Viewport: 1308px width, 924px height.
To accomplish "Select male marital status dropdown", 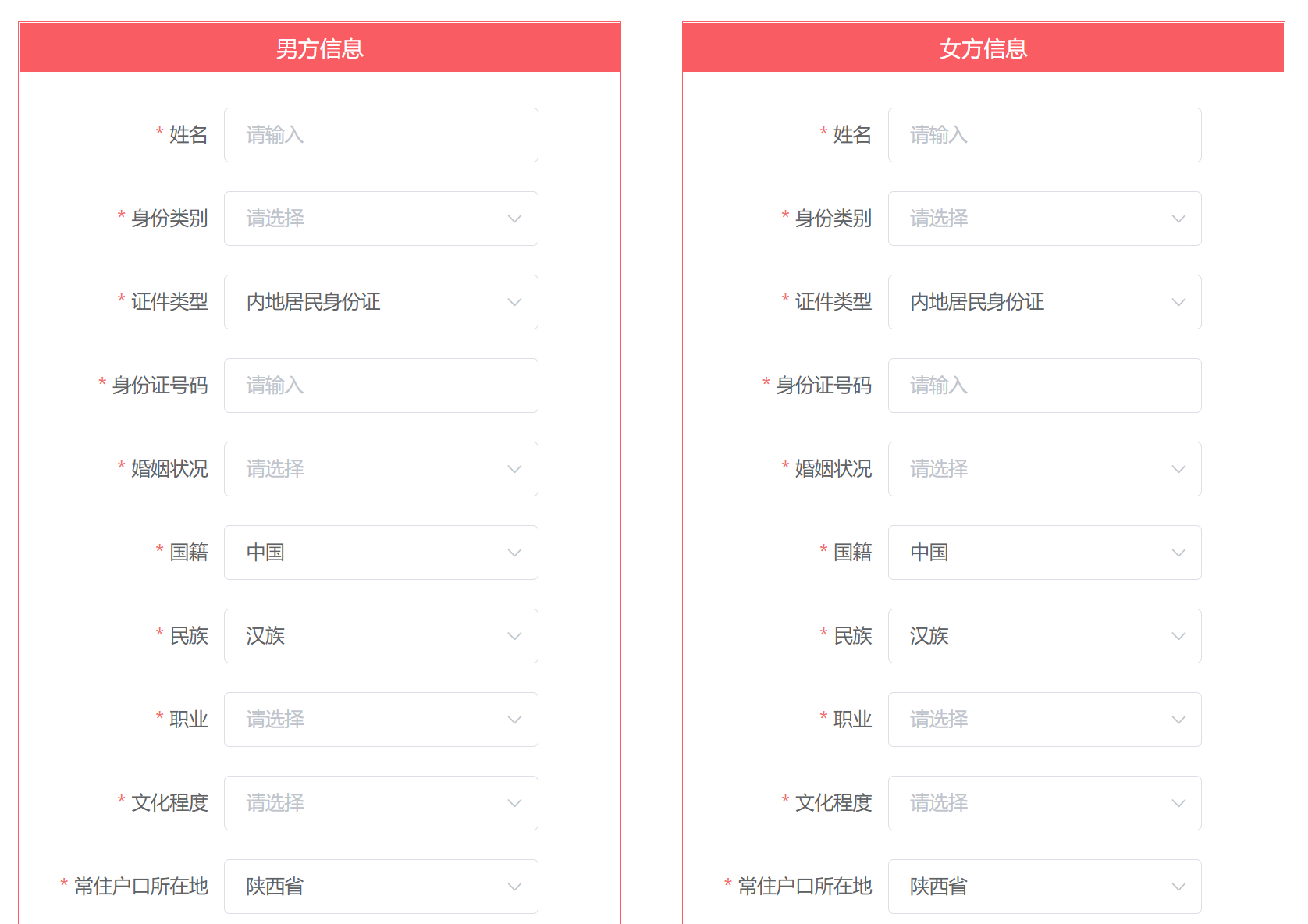I will pyautogui.click(x=381, y=469).
